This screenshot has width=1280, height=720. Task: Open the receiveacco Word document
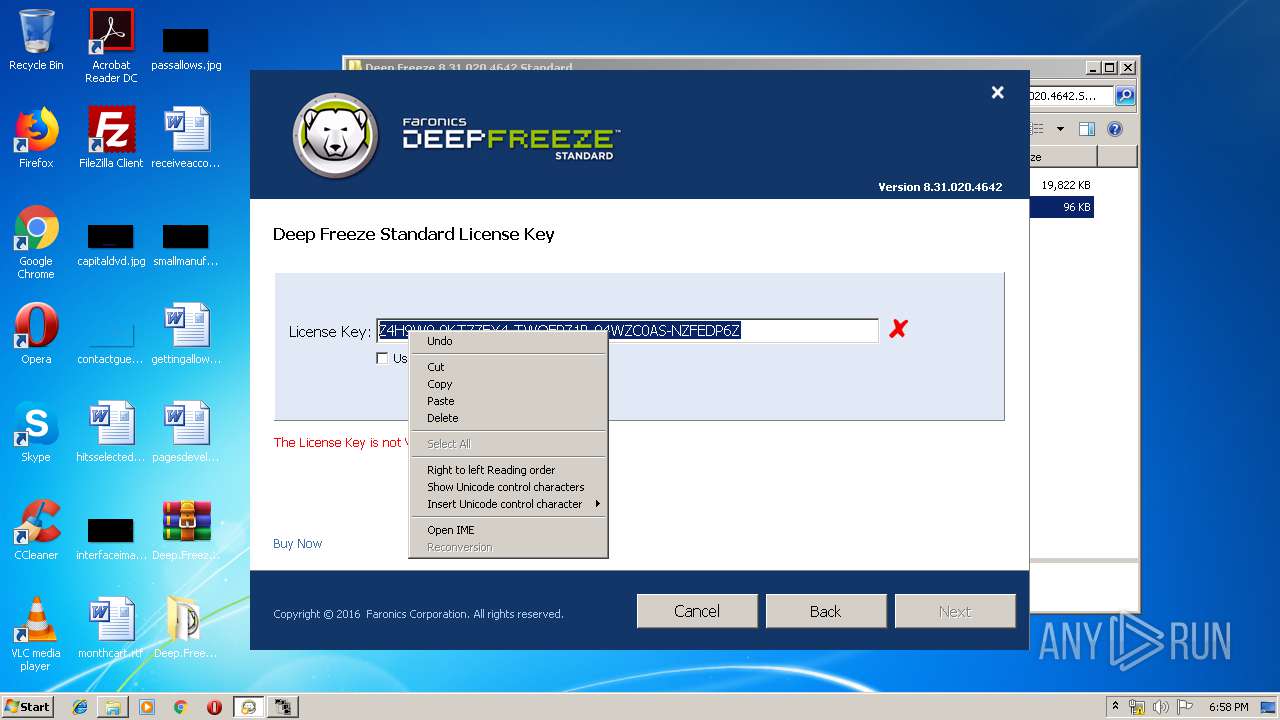point(186,138)
